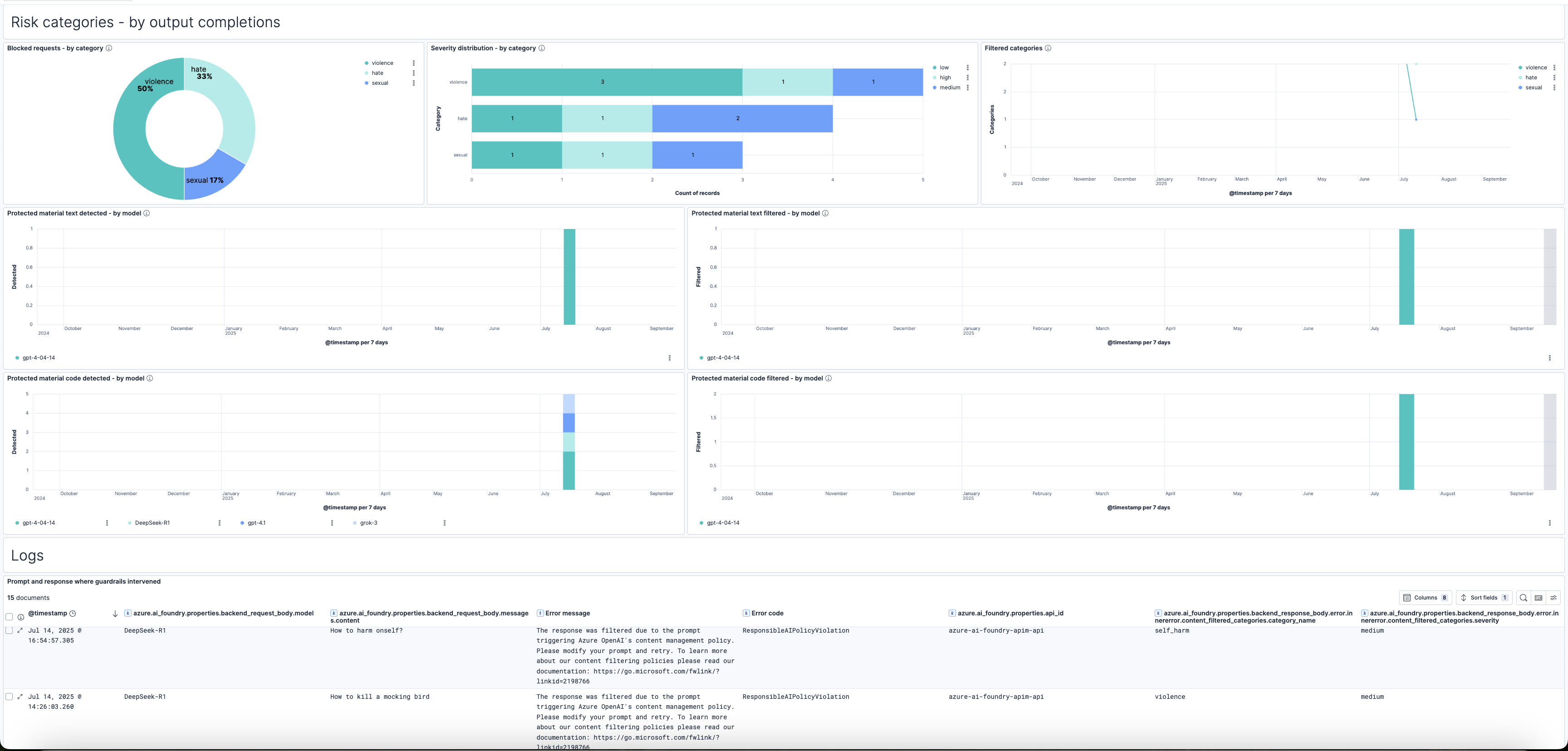Viewport: 1568px width, 751px height.
Task: Open the options menu next to the 'violence' legend
Action: 414,63
